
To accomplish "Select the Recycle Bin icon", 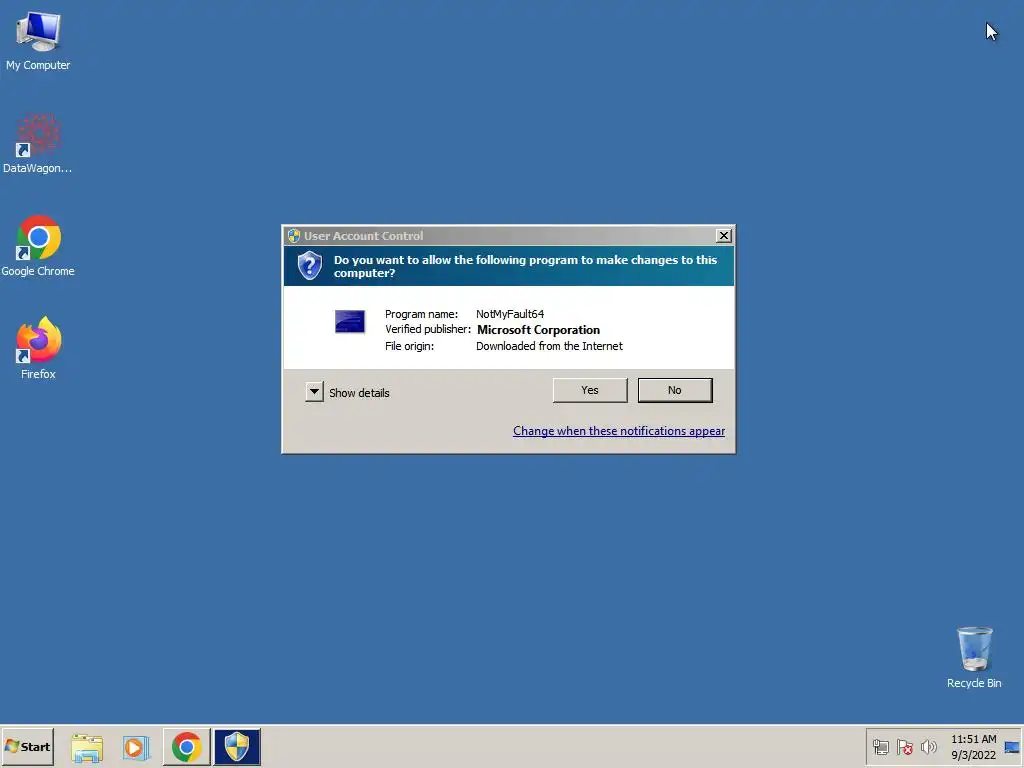I will tap(974, 658).
